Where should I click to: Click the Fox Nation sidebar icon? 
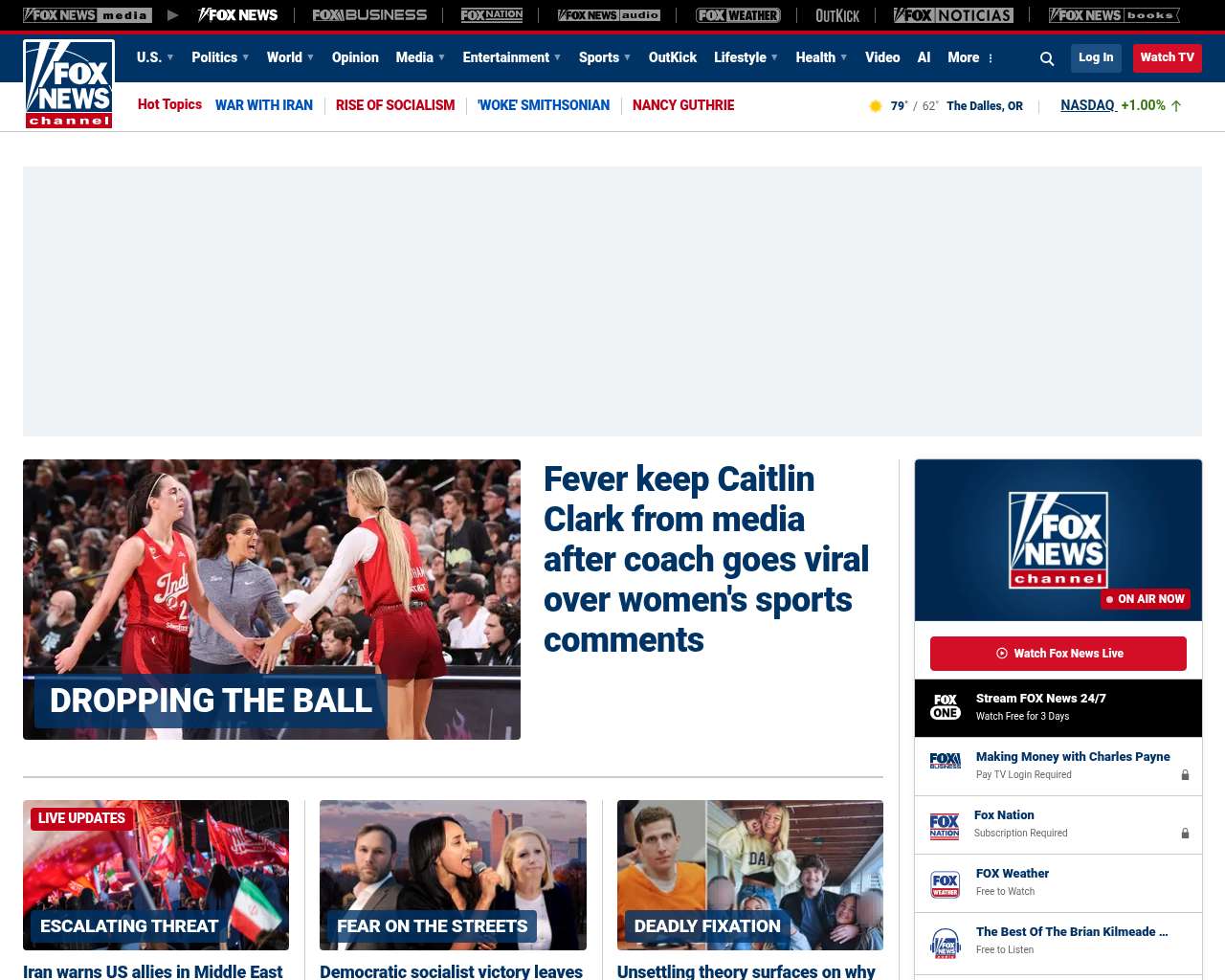(x=945, y=826)
